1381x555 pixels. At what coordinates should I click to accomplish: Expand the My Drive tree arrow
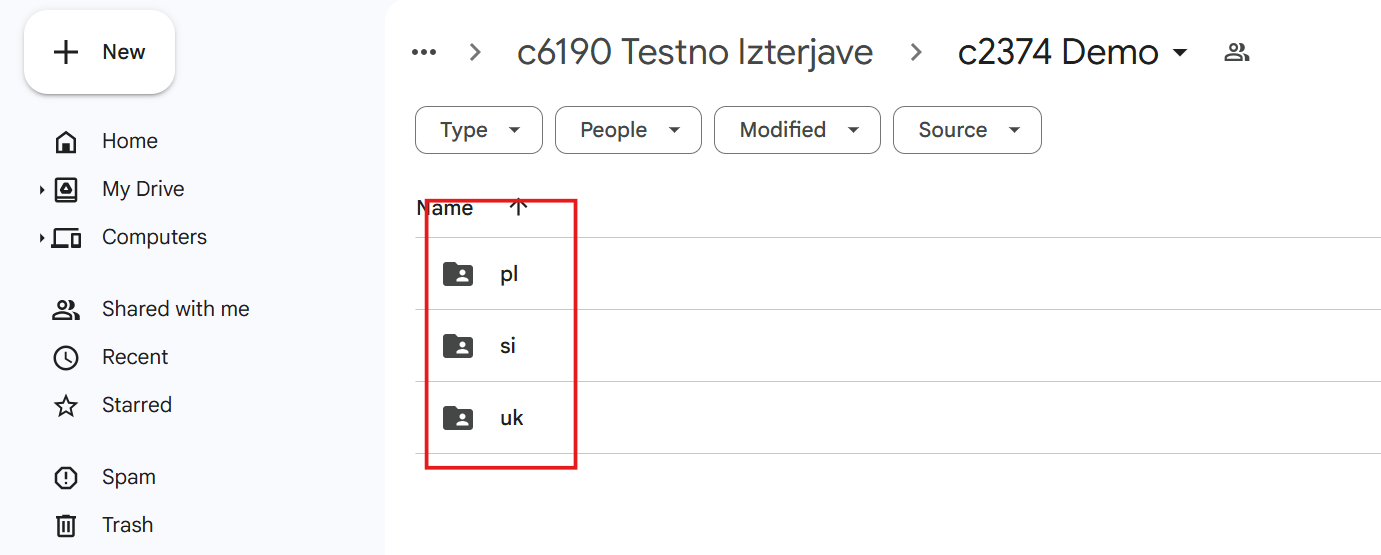click(x=42, y=189)
